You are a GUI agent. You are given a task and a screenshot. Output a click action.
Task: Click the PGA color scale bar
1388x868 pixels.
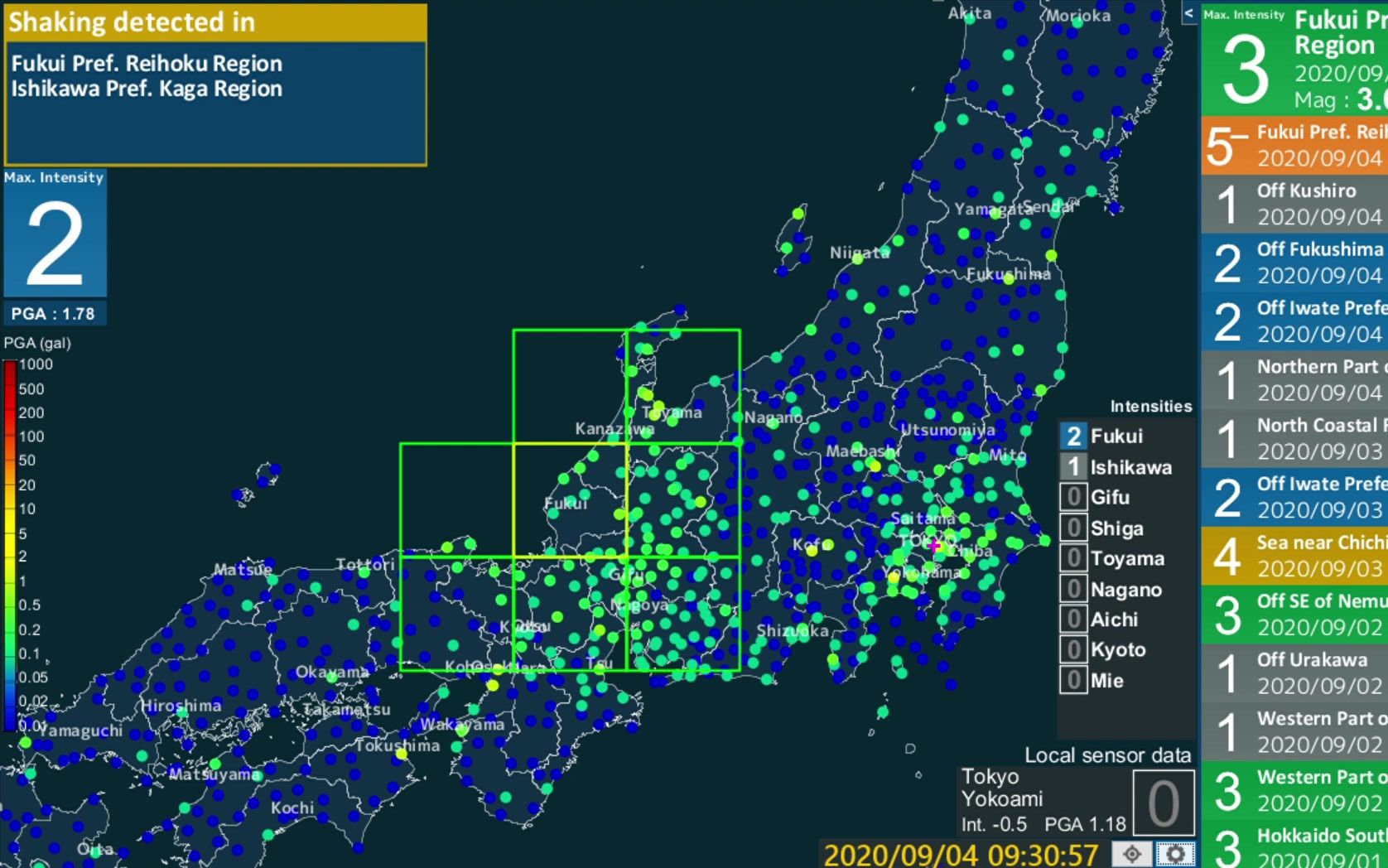coord(10,546)
